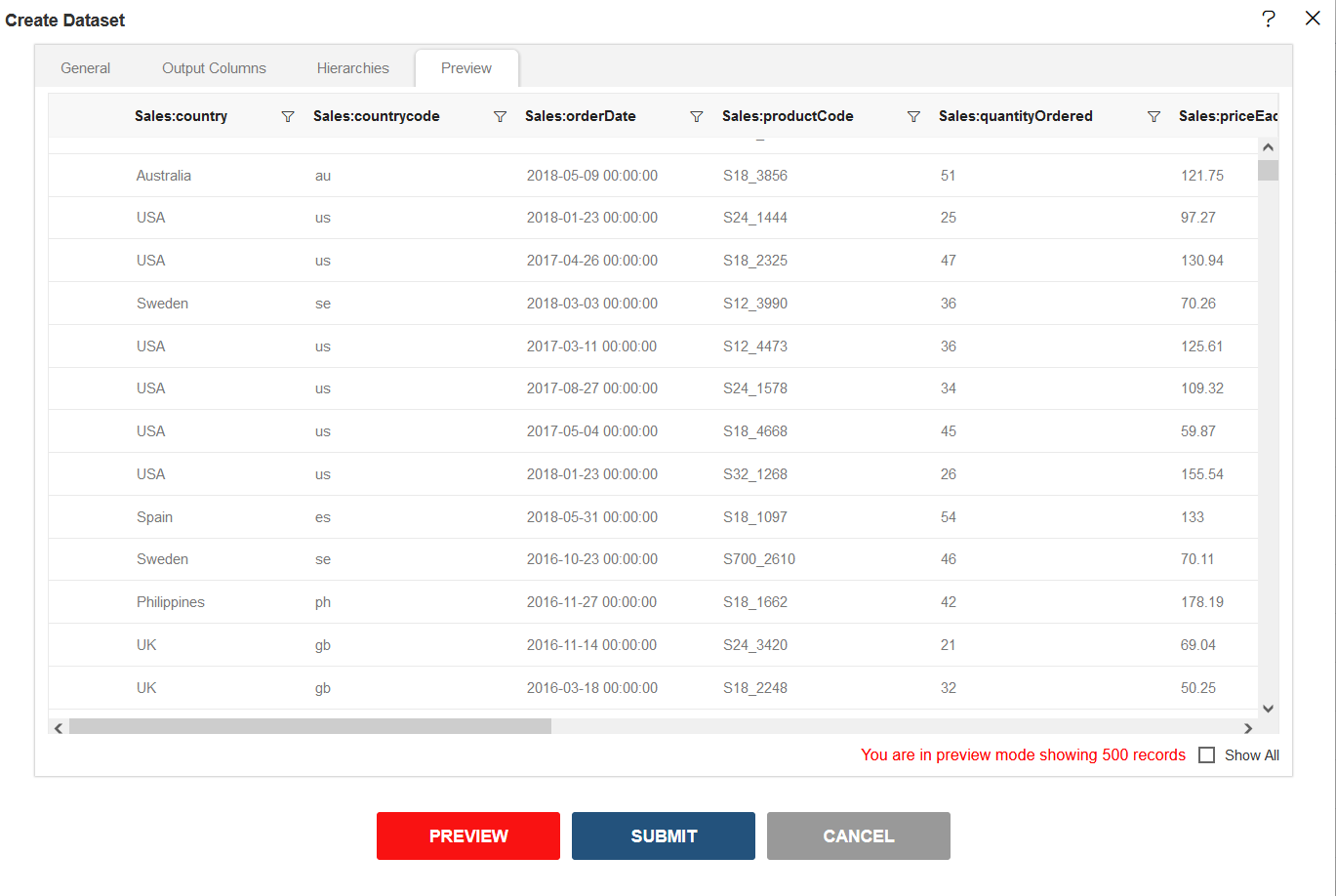Select product code S12_4473
The height and width of the screenshot is (896, 1336).
(755, 346)
